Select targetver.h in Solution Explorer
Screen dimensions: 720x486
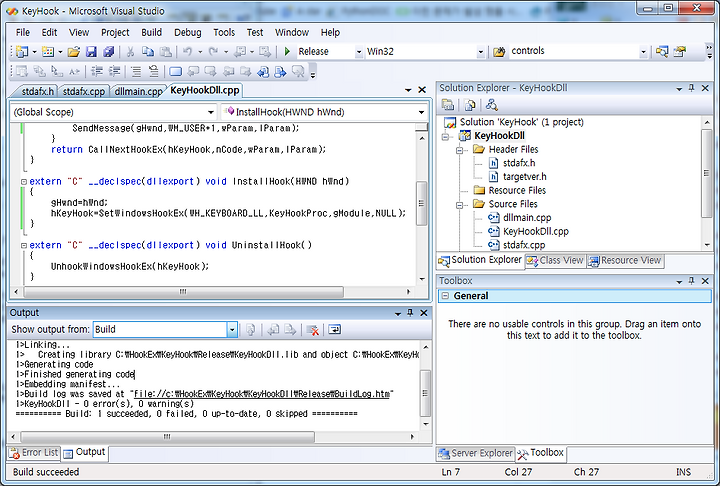tap(524, 176)
